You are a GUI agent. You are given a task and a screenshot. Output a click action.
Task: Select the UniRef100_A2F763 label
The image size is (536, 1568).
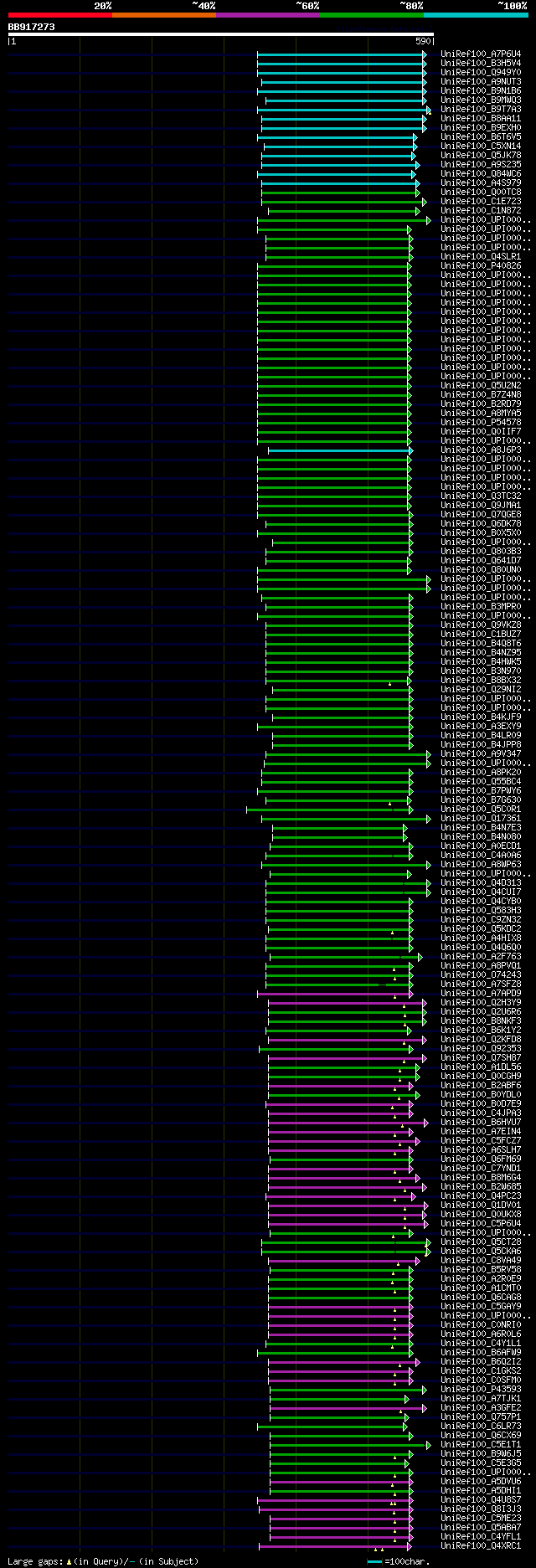point(481,957)
